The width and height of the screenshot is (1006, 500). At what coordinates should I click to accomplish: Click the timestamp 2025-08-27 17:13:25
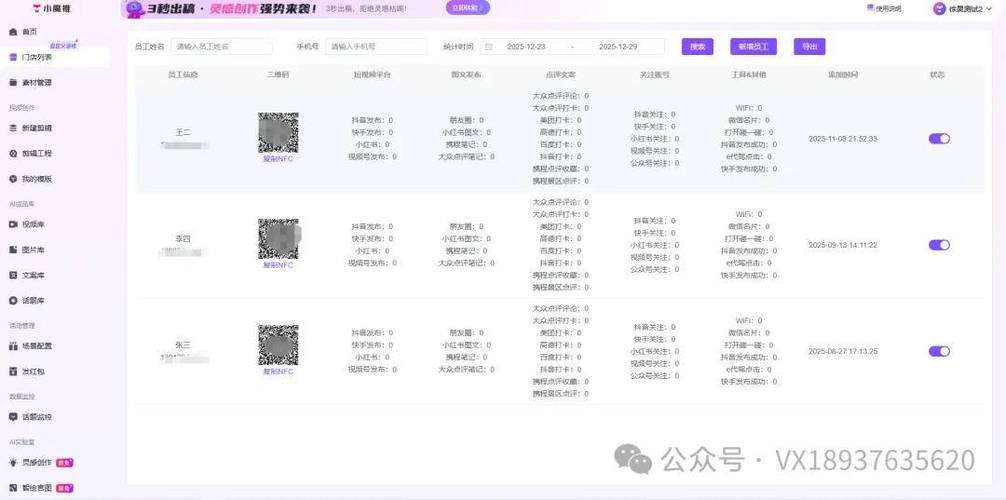point(842,352)
